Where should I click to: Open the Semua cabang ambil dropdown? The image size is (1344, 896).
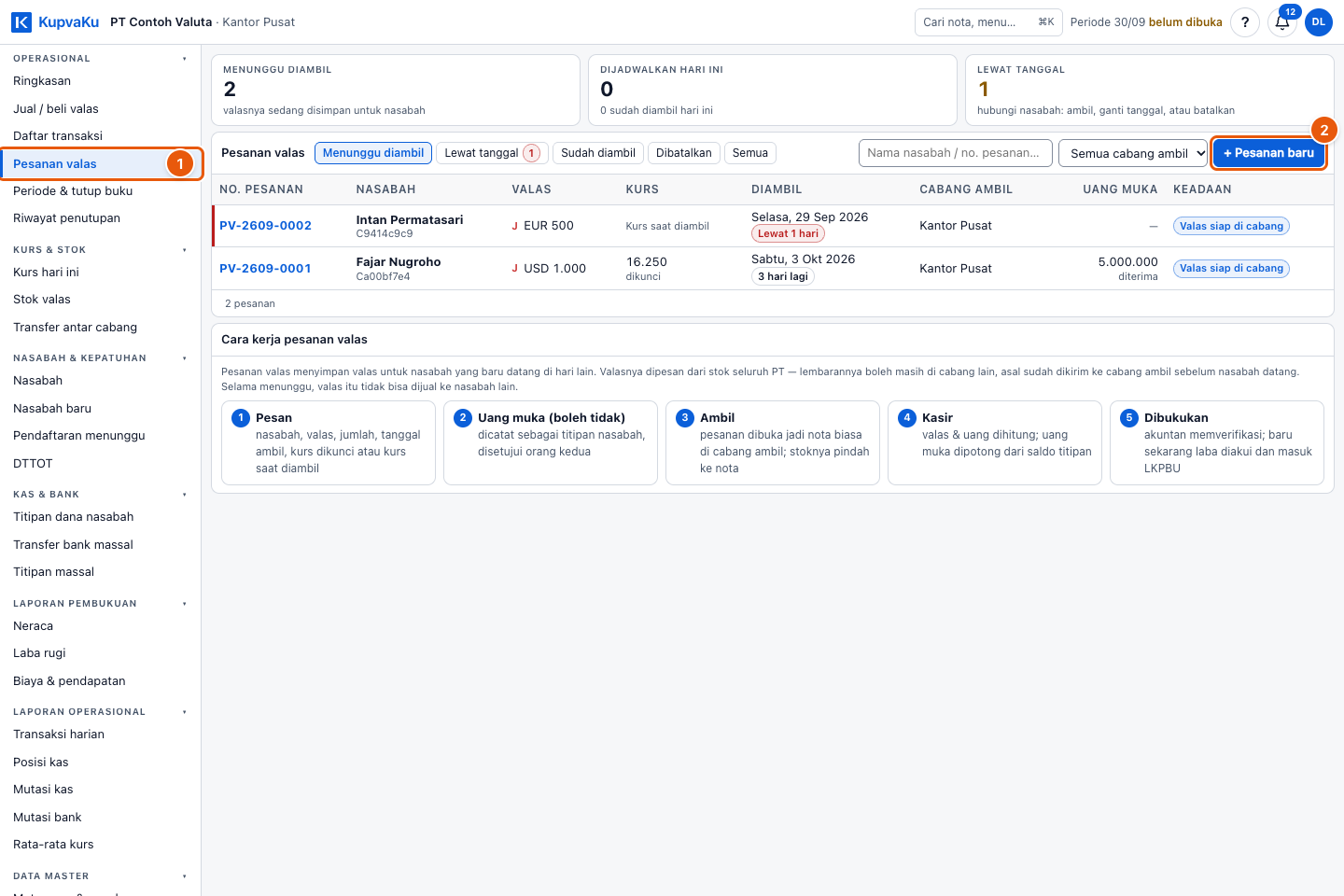click(1133, 153)
